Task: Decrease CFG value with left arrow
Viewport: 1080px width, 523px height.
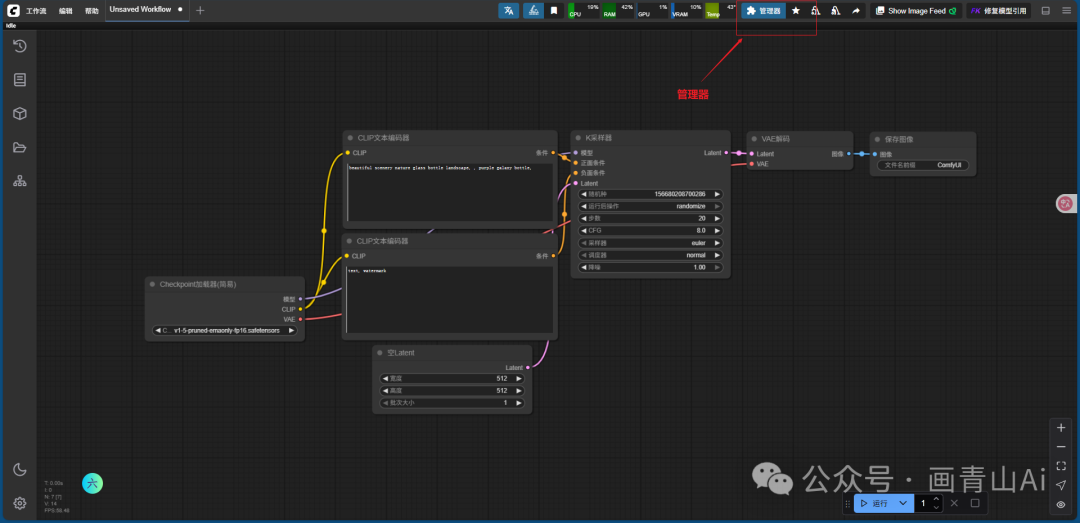Action: point(585,230)
